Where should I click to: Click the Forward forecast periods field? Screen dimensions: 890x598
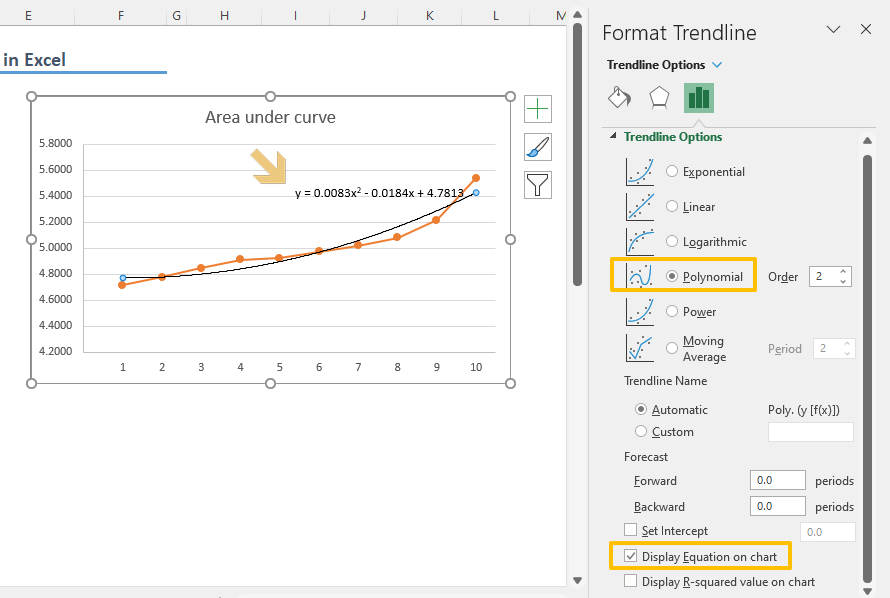tap(778, 480)
